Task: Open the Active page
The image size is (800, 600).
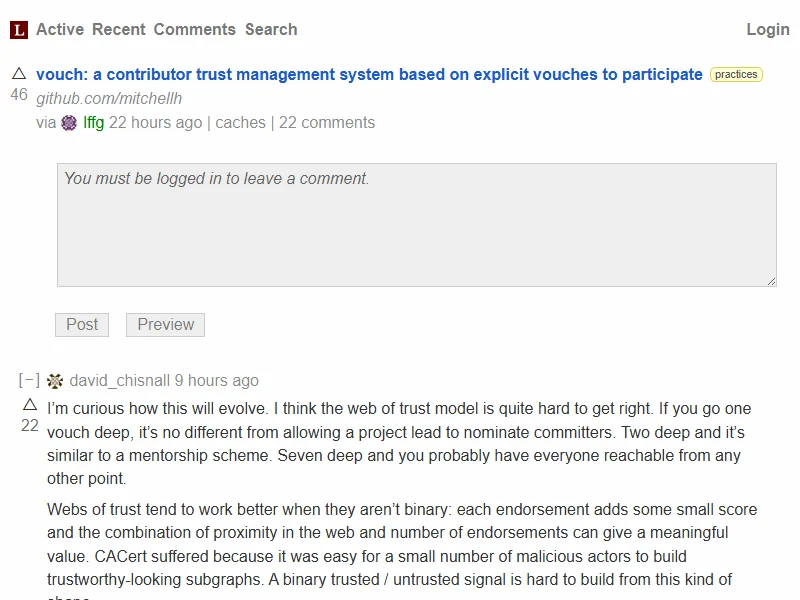Action: click(x=60, y=30)
